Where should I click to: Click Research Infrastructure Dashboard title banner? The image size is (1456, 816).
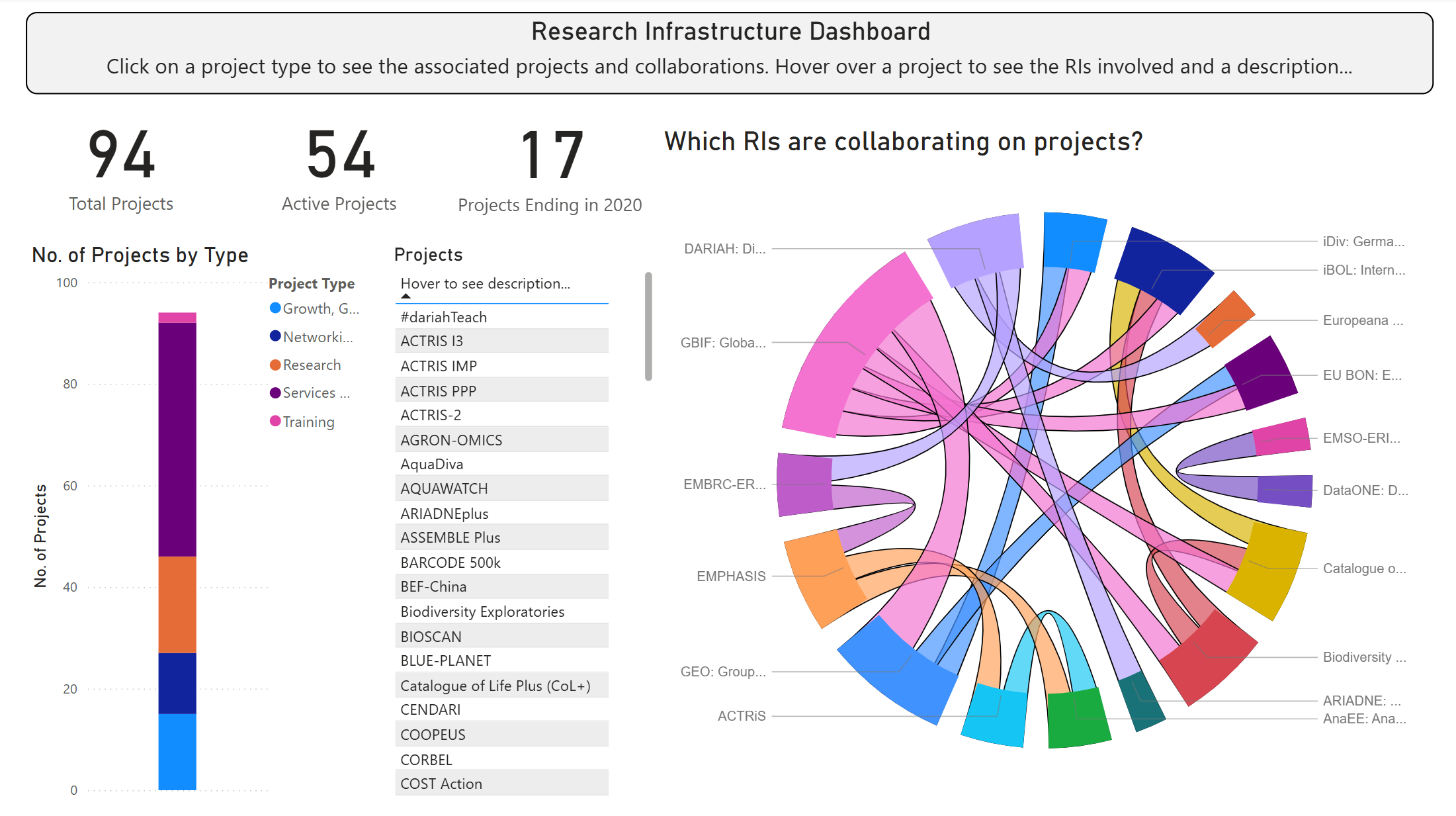(730, 53)
